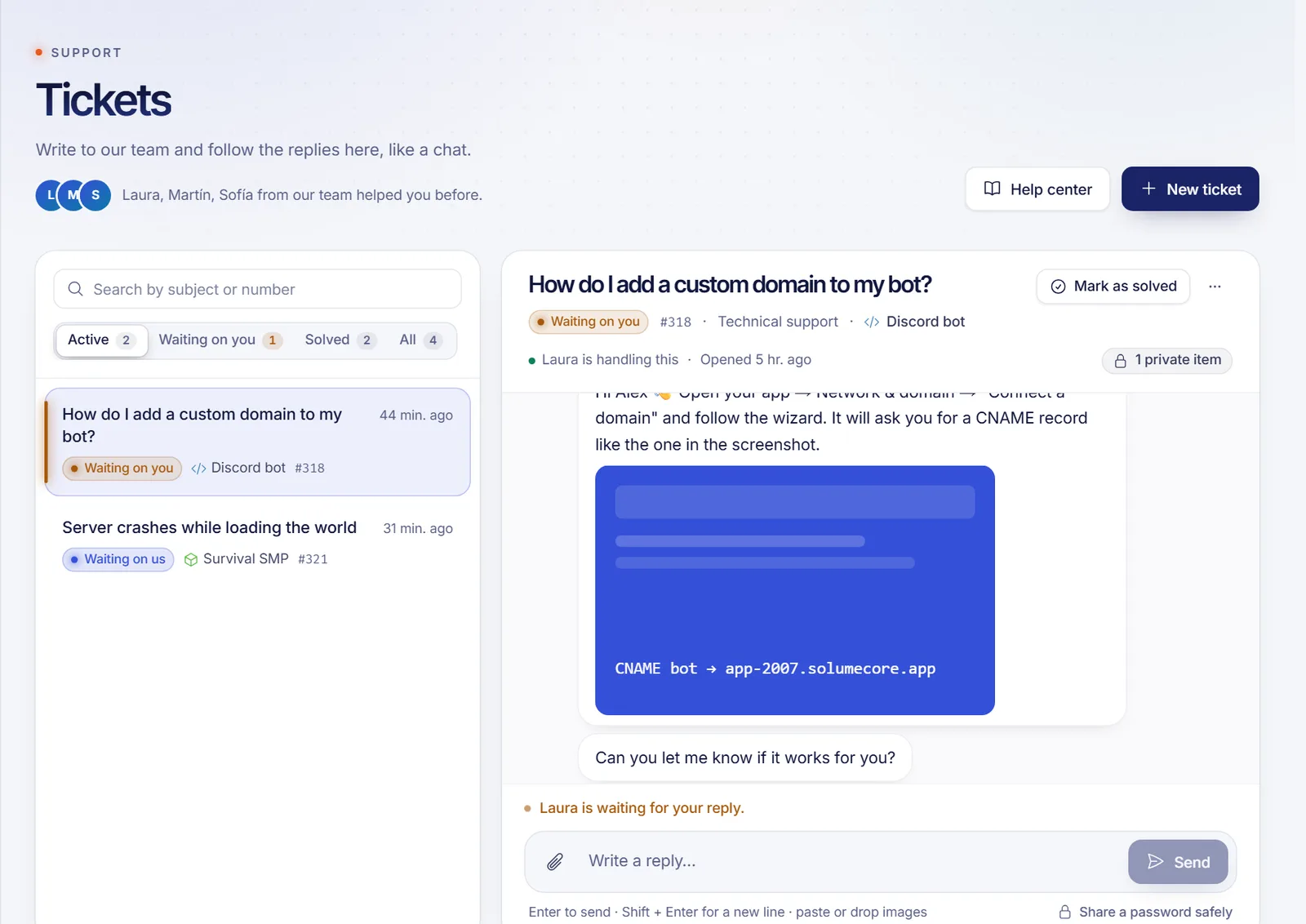Click Laura's avatar with letter L
Viewport: 1306px width, 924px height.
pyautogui.click(x=50, y=195)
